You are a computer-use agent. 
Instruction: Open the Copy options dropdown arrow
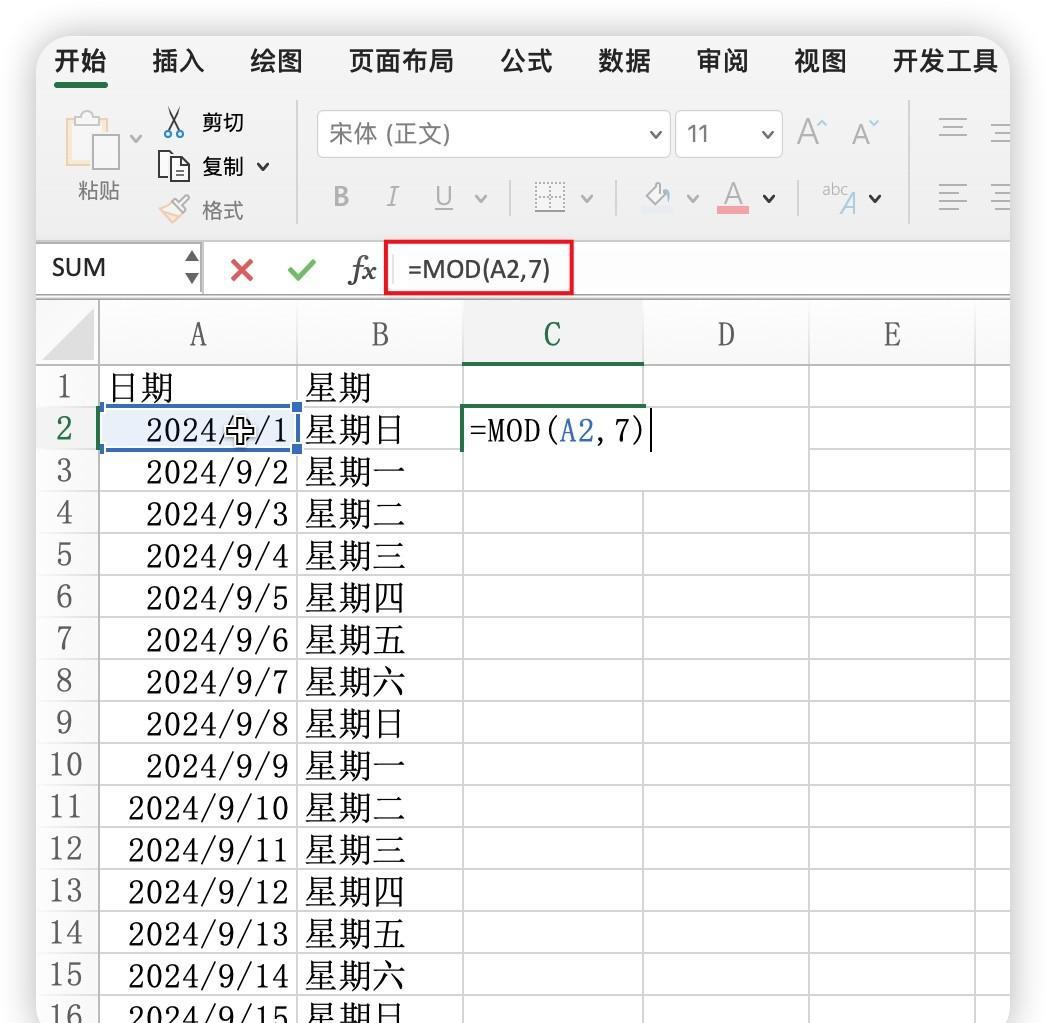263,167
